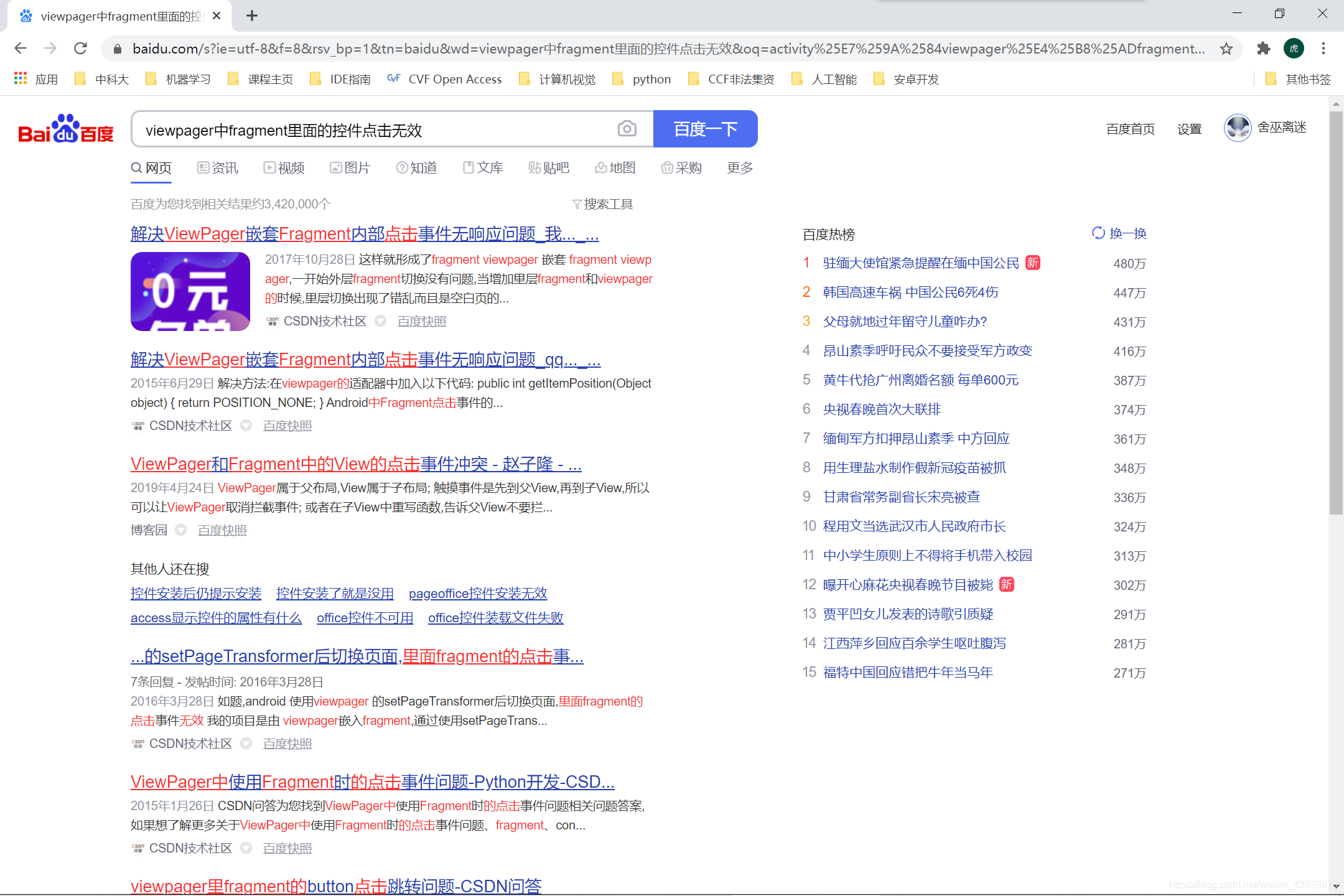The height and width of the screenshot is (896, 1344).
Task: Click the 0元 result thumbnail image
Action: 190,291
